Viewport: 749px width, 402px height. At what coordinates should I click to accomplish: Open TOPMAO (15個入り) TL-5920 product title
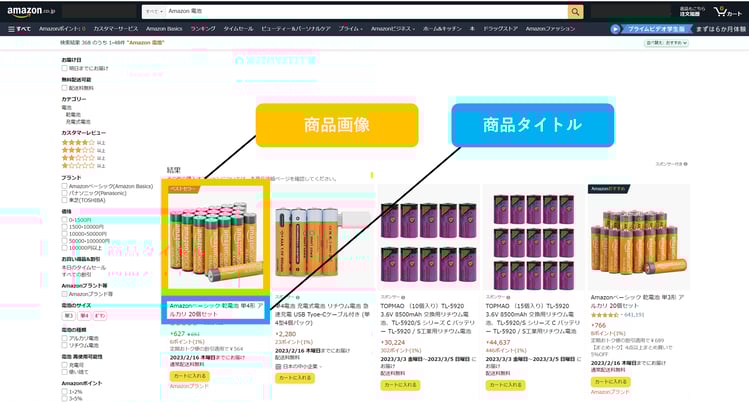pos(533,318)
